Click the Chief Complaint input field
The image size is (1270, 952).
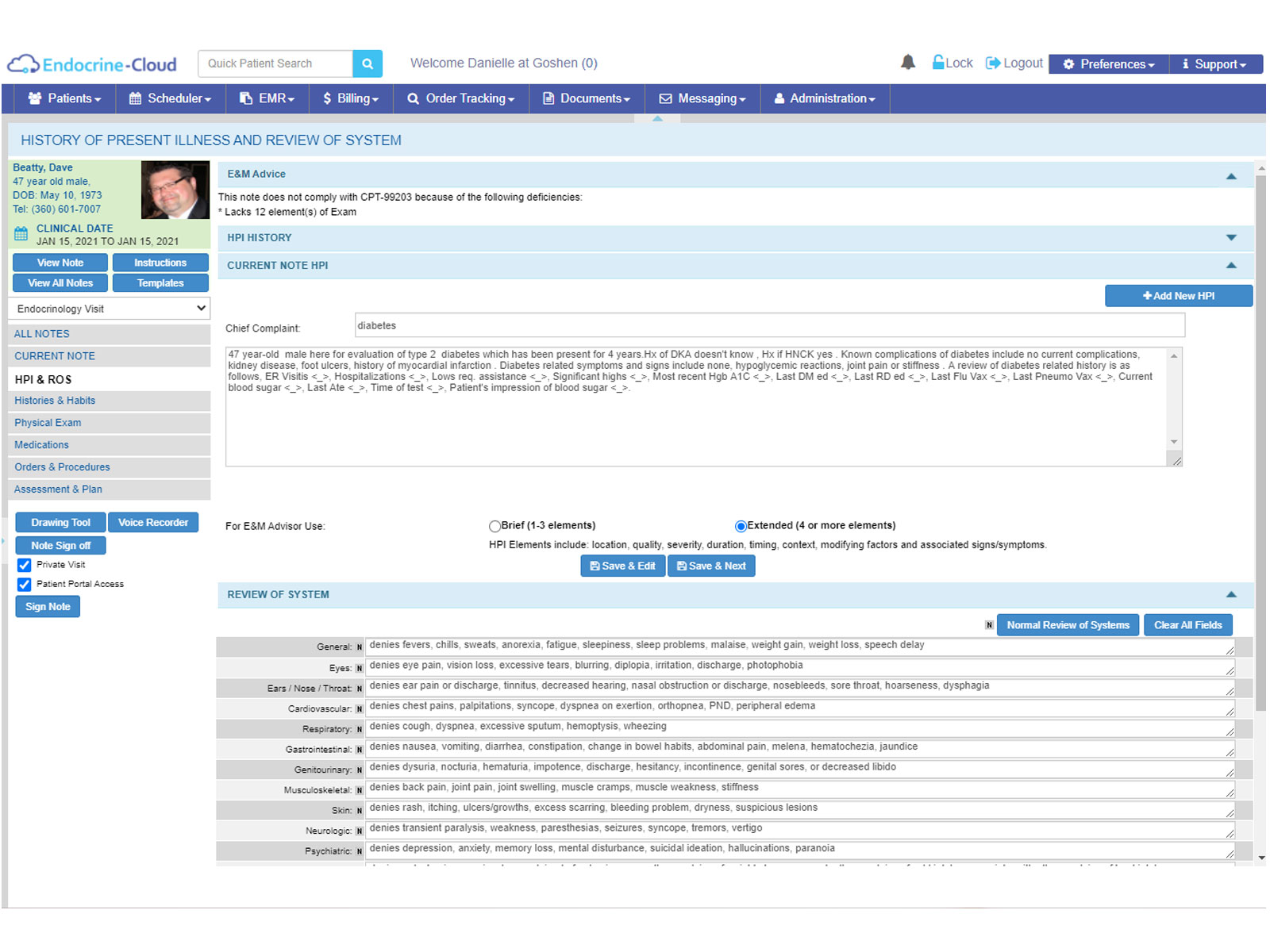769,325
